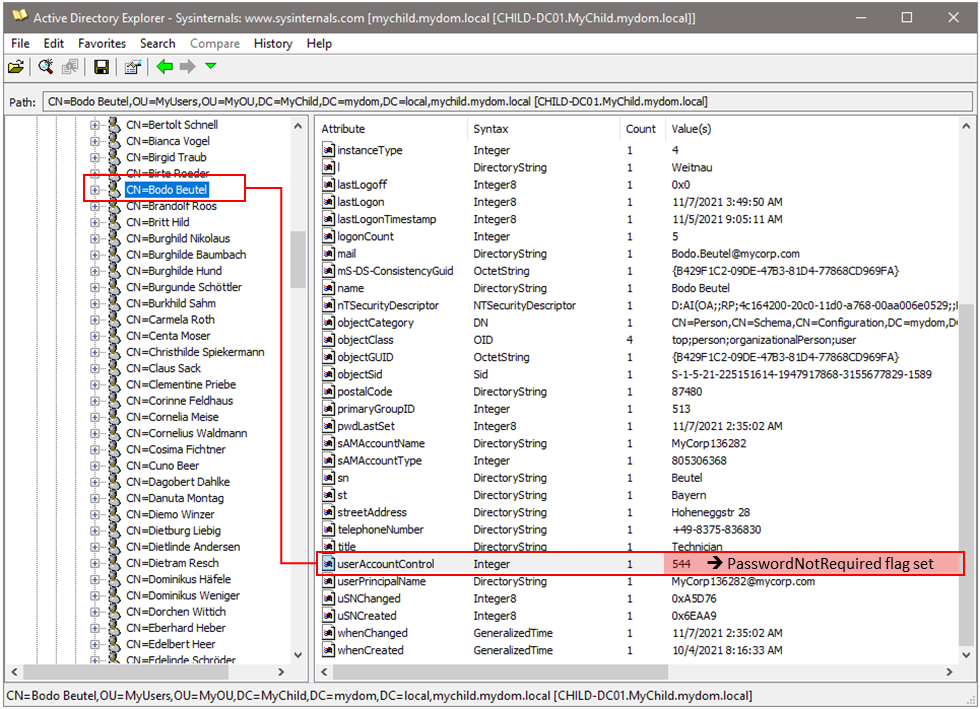
Task: Open object properties from the toolbar
Action: point(131,66)
